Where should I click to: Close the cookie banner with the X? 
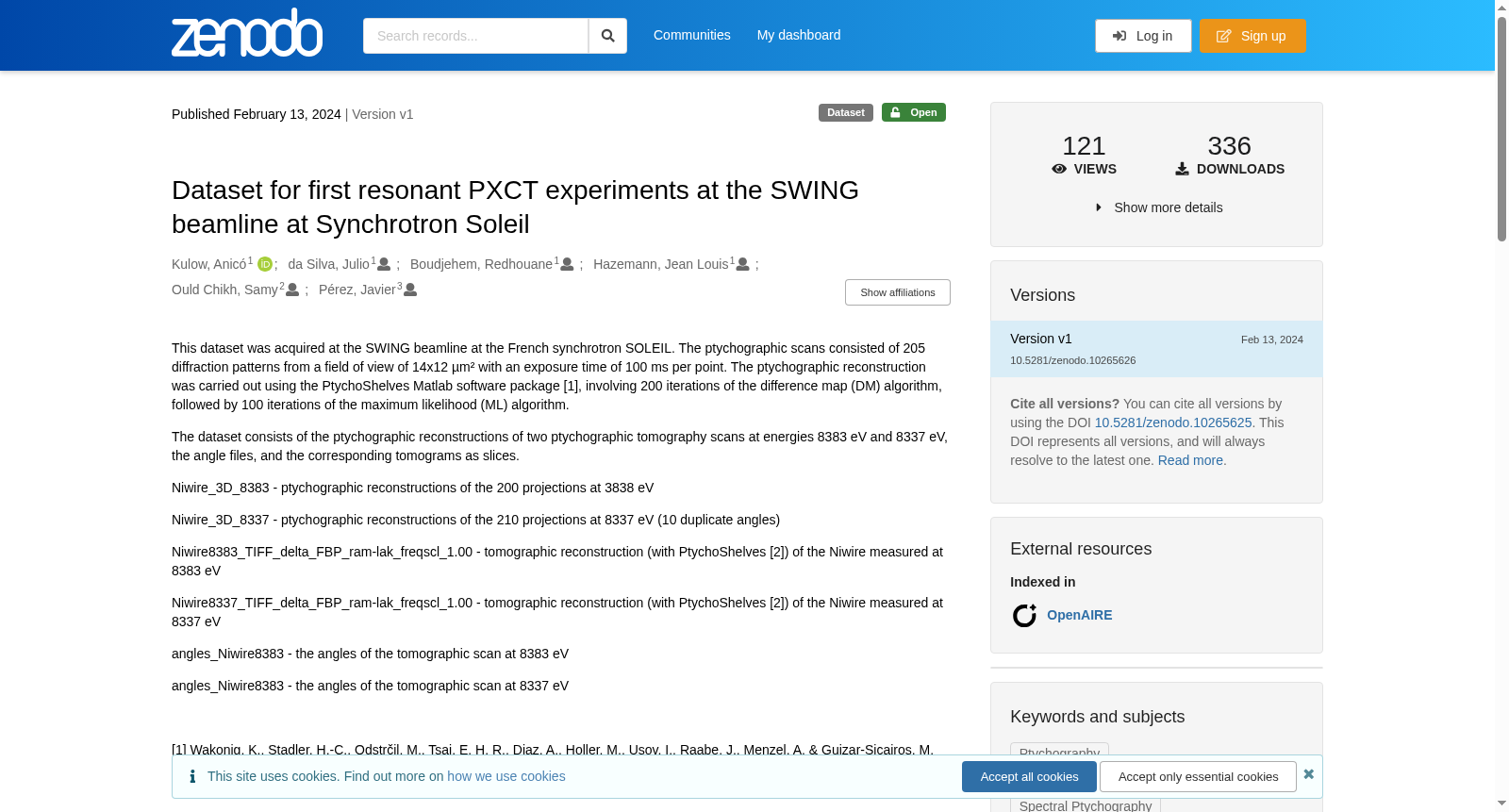(1308, 774)
